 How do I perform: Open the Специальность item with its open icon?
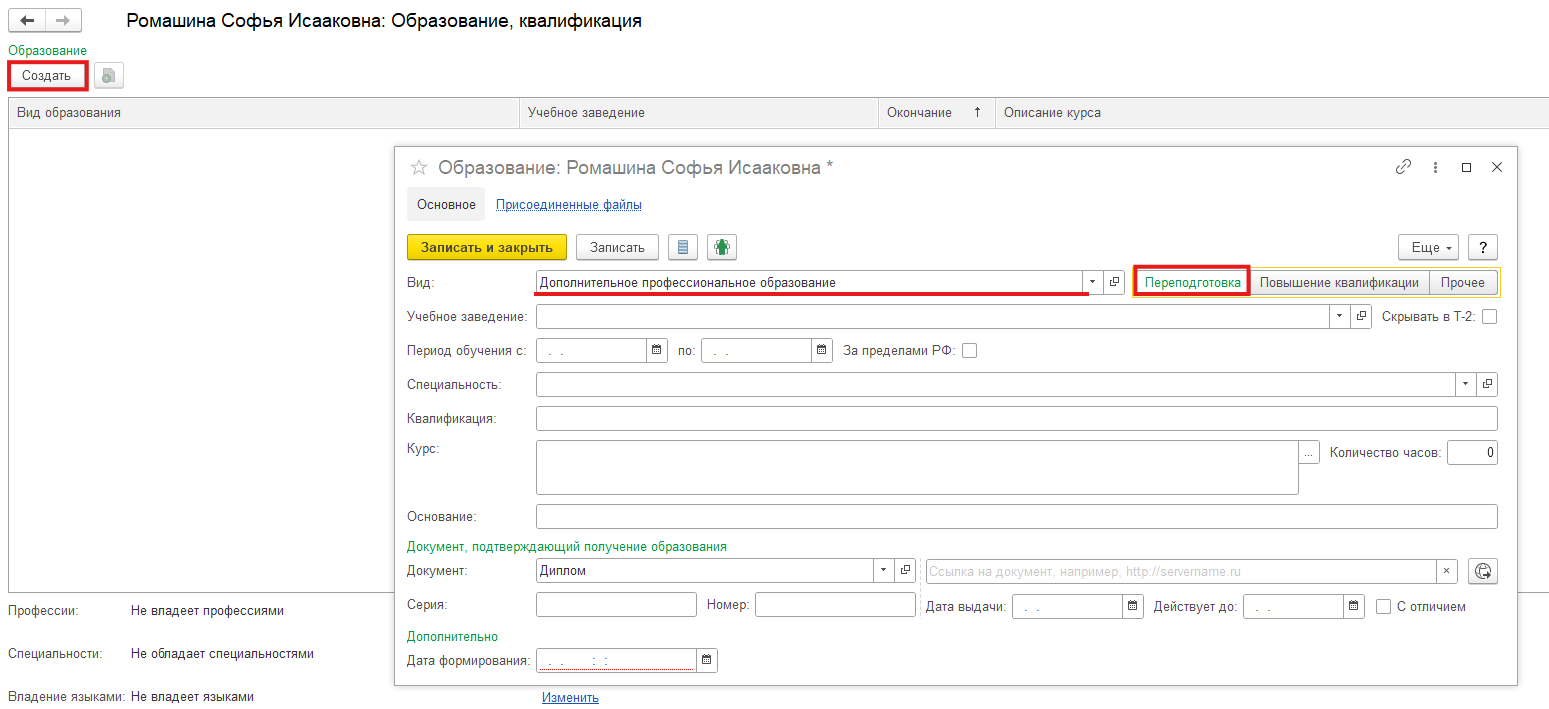pos(1488,384)
